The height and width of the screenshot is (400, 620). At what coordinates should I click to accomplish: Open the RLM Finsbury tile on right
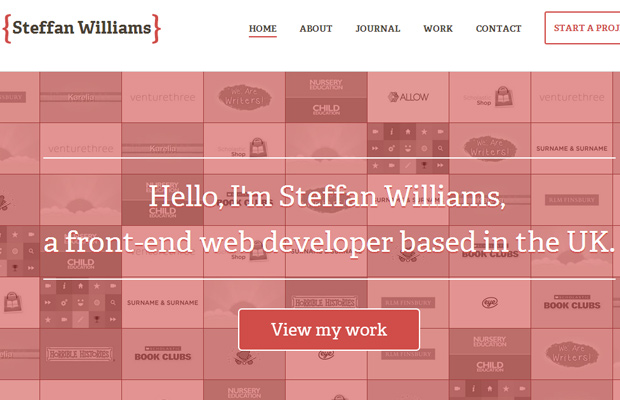coord(572,200)
